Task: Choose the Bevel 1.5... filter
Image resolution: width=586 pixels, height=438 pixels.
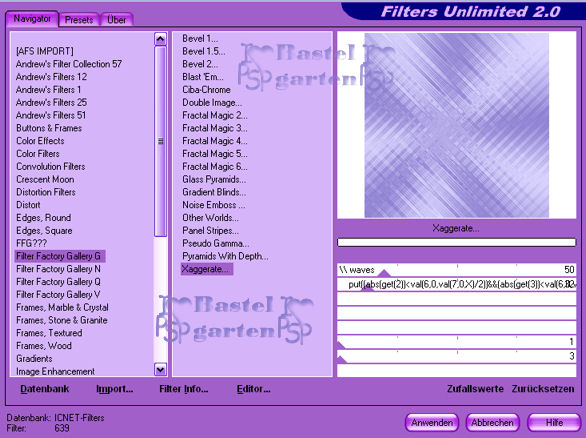Action: point(204,51)
